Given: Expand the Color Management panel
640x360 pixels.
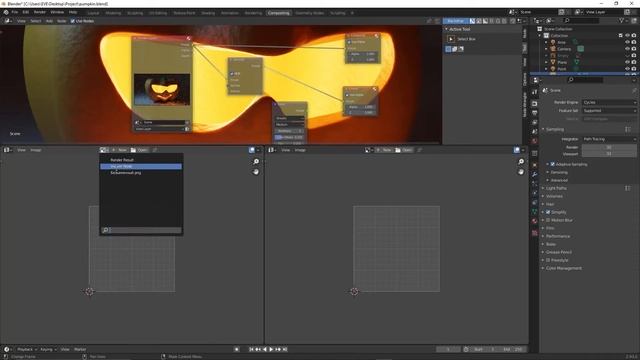Looking at the screenshot, I should pos(564,268).
